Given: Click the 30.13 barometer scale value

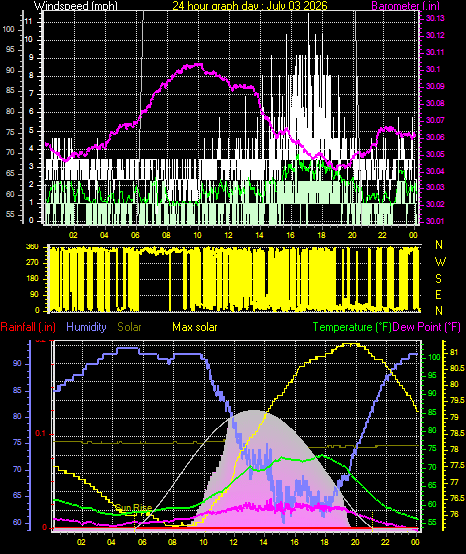Looking at the screenshot, I should pos(435,18).
